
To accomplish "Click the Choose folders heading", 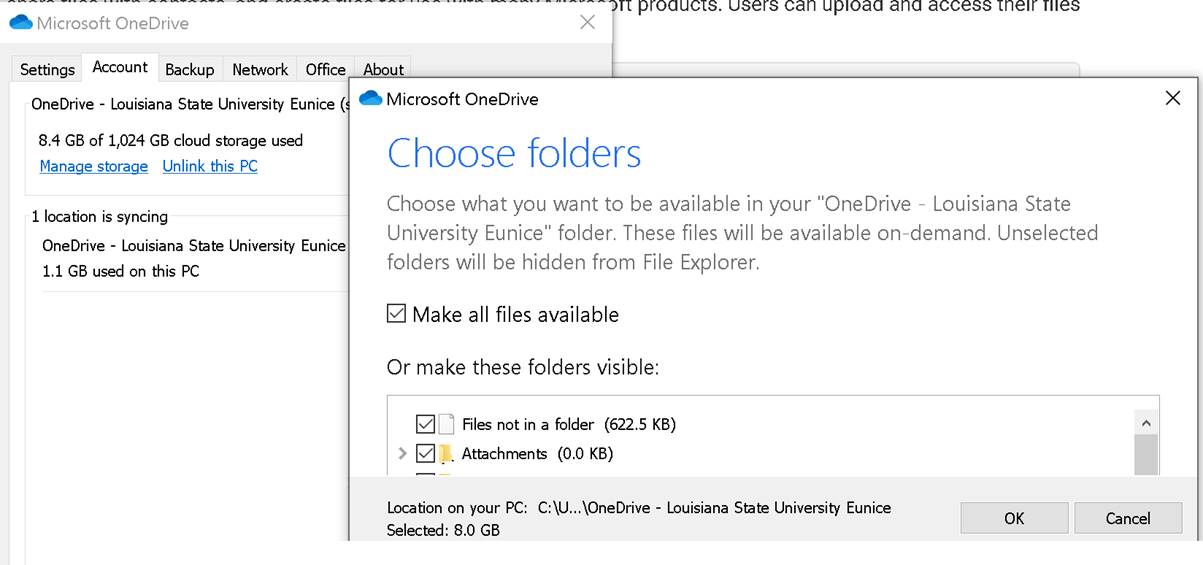I will (x=514, y=153).
